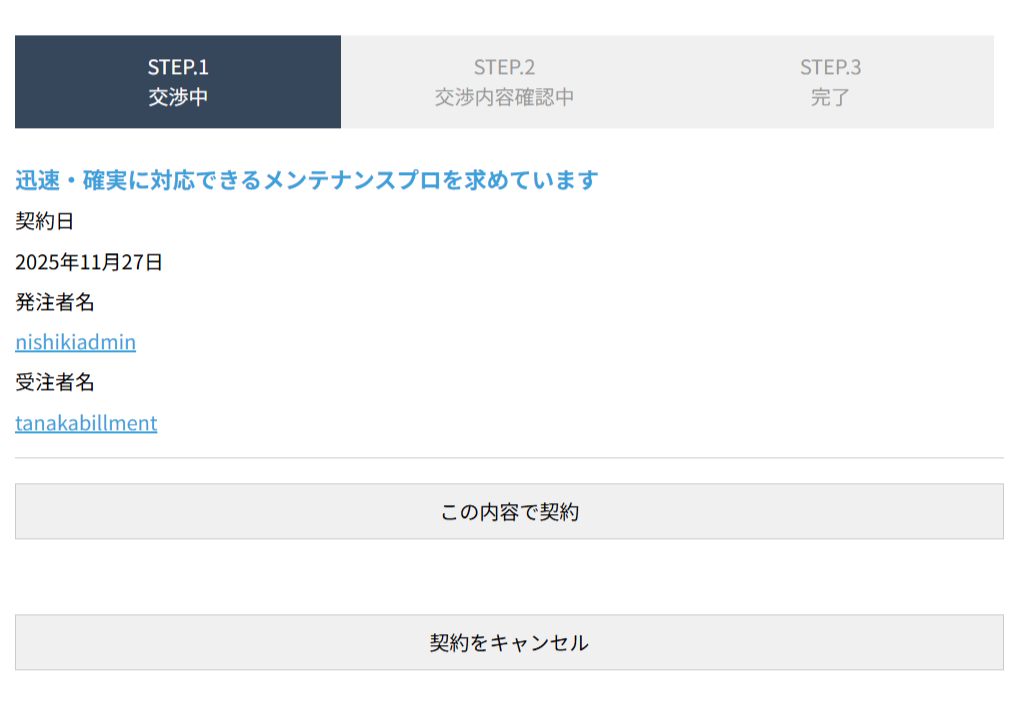Open the nishikiadmin profile link
Image resolution: width=1015 pixels, height=701 pixels.
pos(75,342)
